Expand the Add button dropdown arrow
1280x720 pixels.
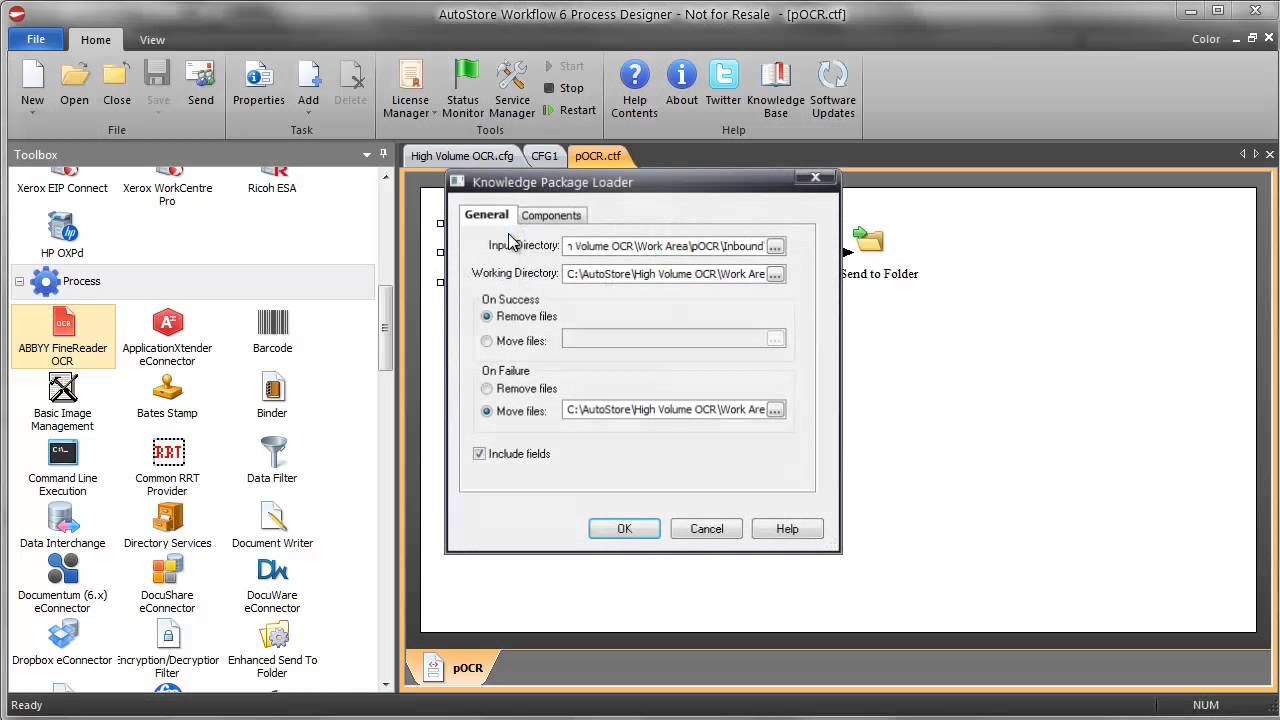coord(308,113)
